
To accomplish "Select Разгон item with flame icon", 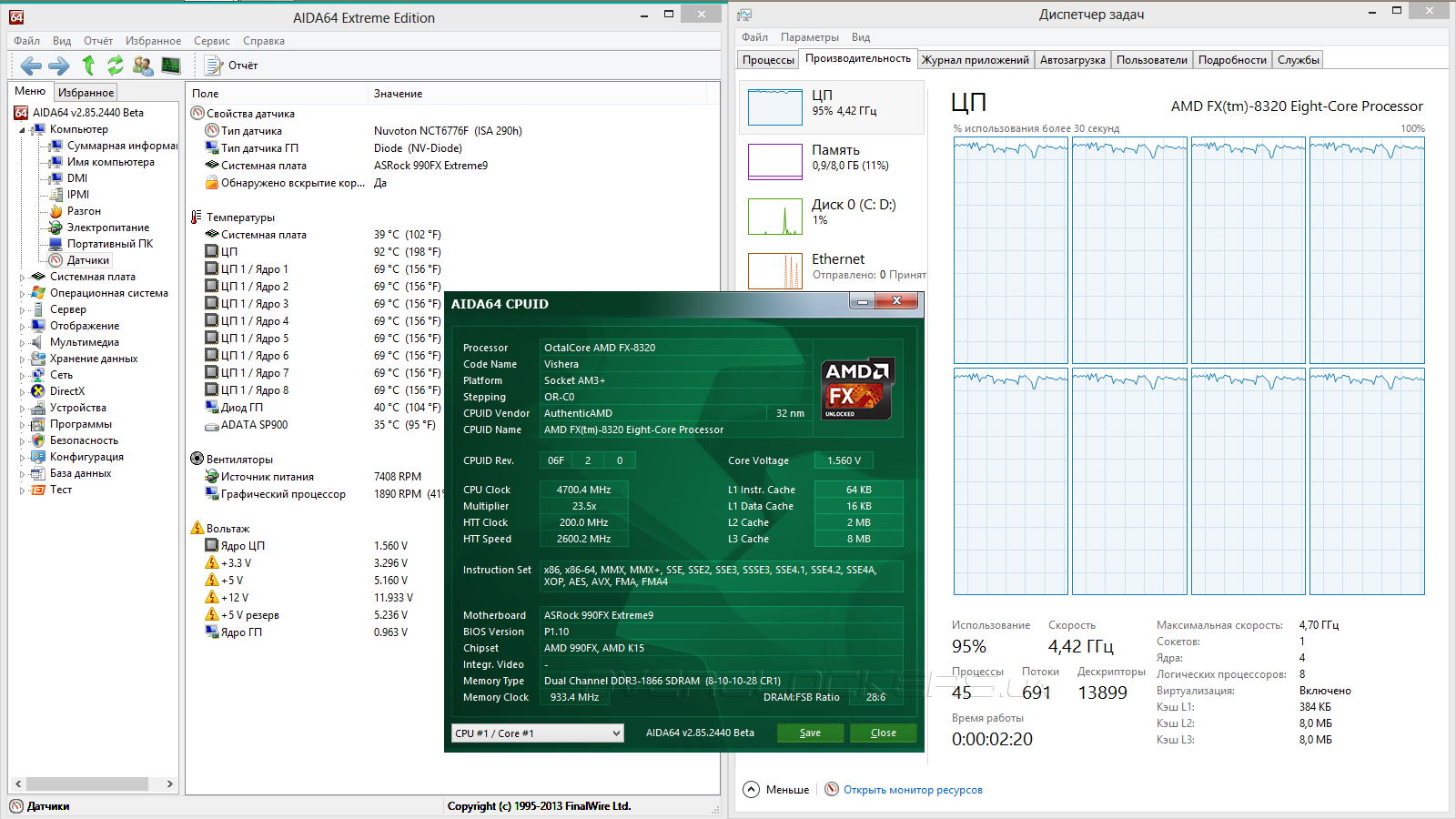I will pos(83,211).
